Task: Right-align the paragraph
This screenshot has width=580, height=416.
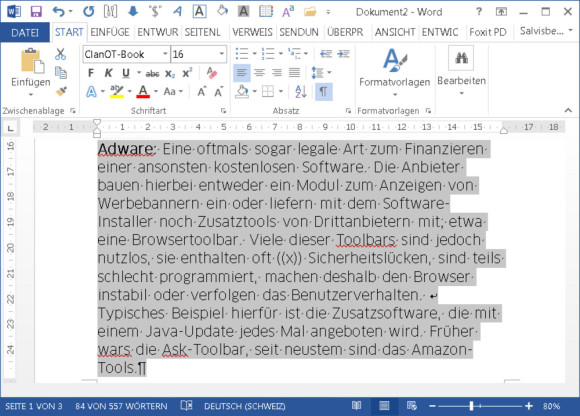Action: coord(277,73)
